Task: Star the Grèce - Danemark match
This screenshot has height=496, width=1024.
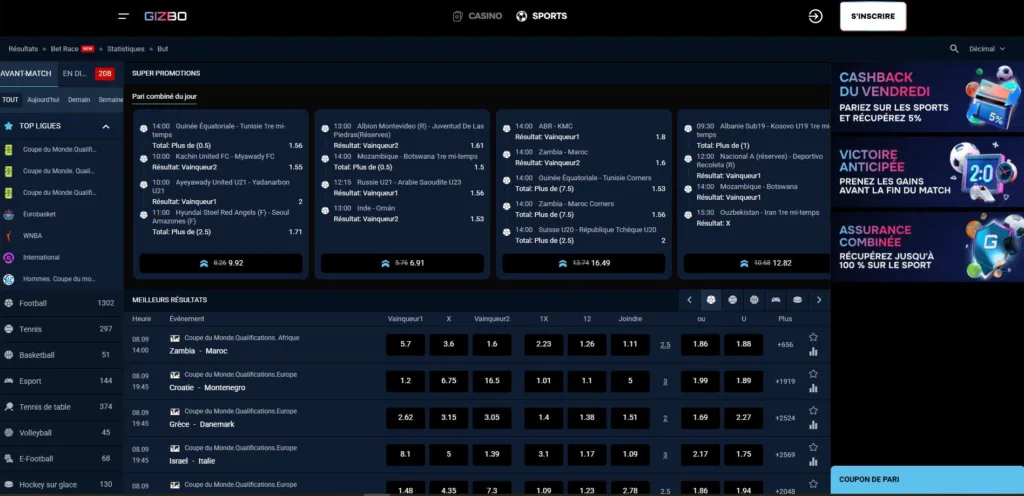Action: tap(813, 411)
